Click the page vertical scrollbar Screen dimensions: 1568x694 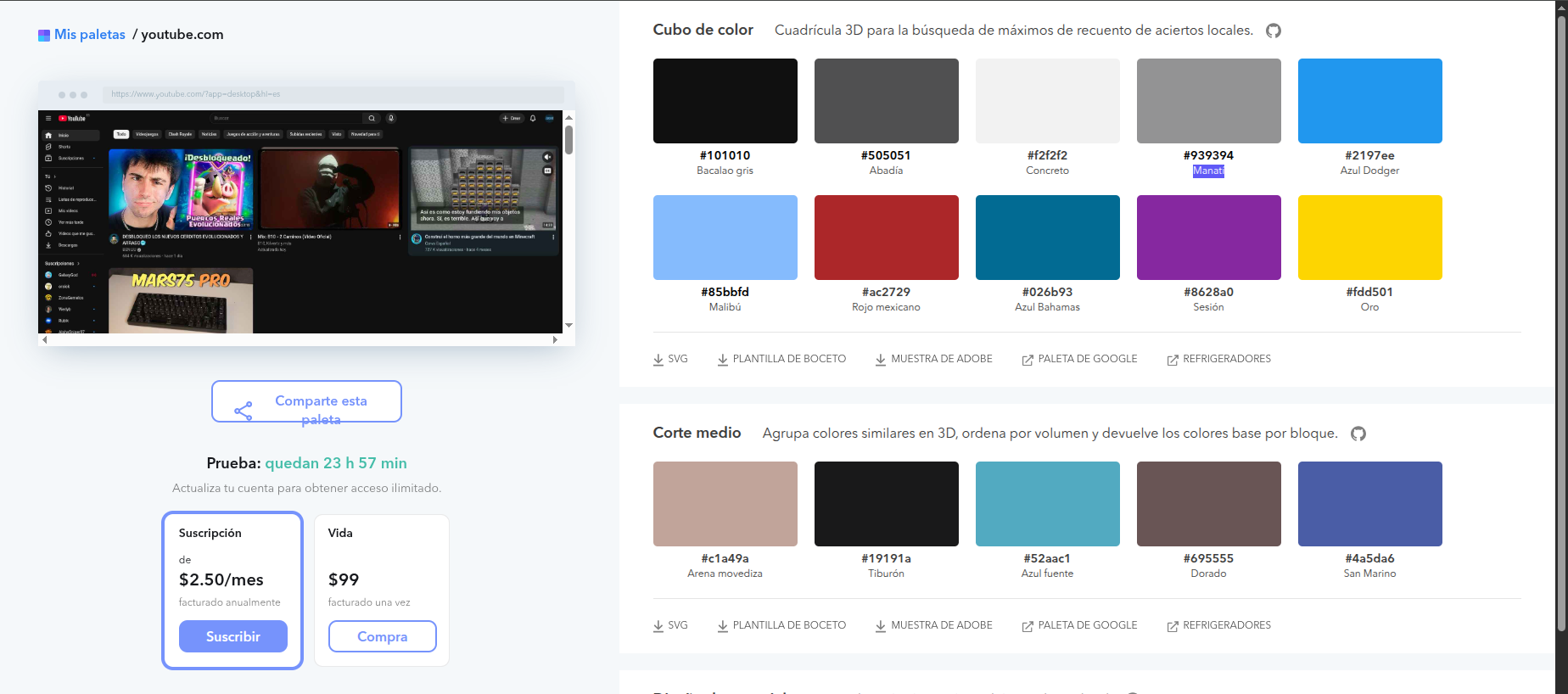pyautogui.click(x=1561, y=322)
